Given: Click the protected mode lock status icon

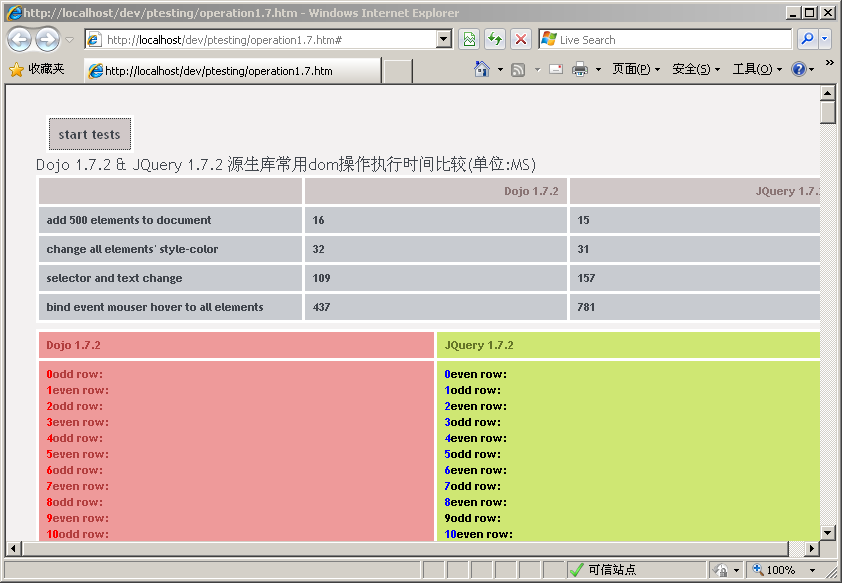Looking at the screenshot, I should coord(721,570).
